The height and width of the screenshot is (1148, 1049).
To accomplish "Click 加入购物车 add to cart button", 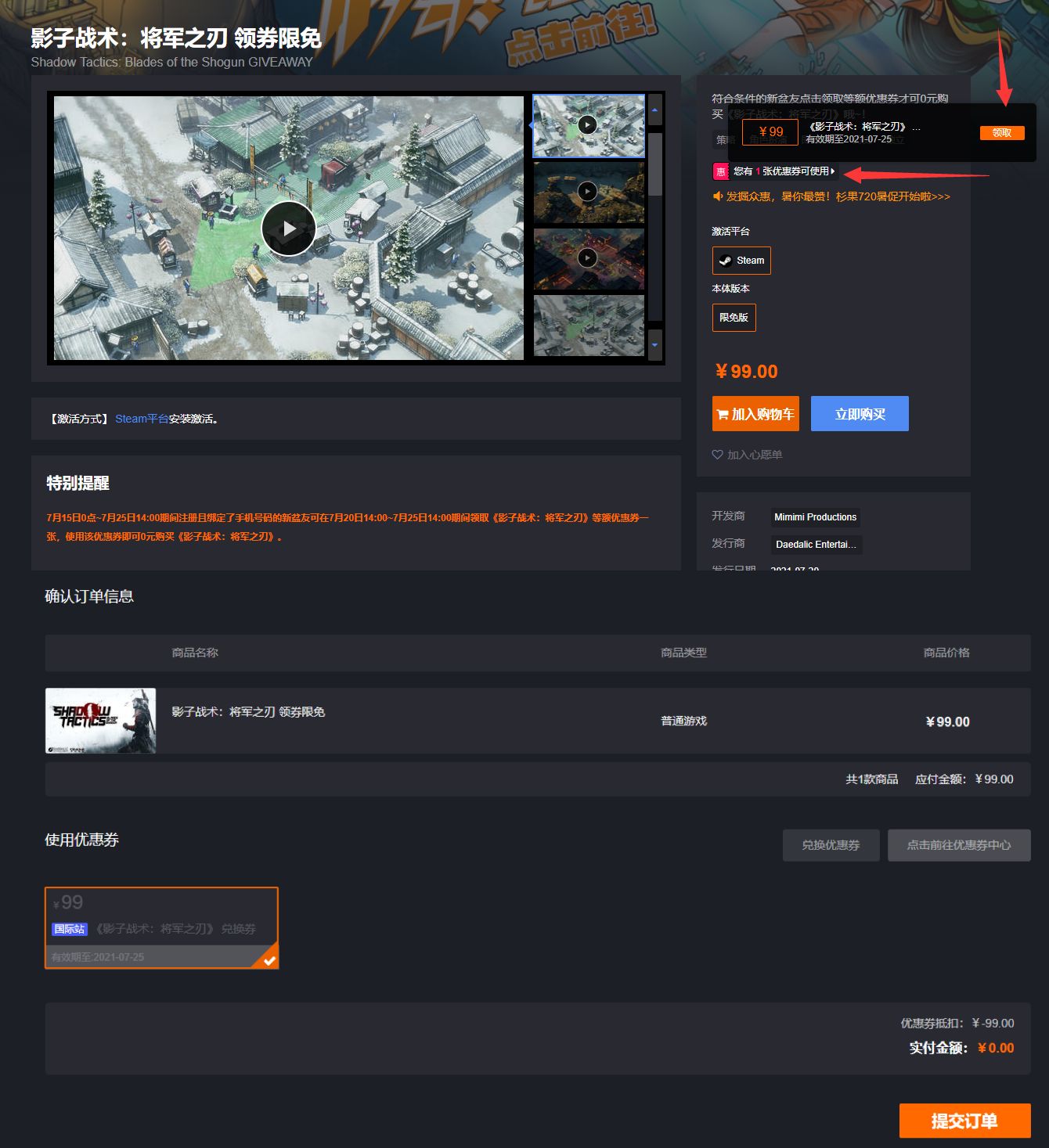I will pyautogui.click(x=755, y=414).
